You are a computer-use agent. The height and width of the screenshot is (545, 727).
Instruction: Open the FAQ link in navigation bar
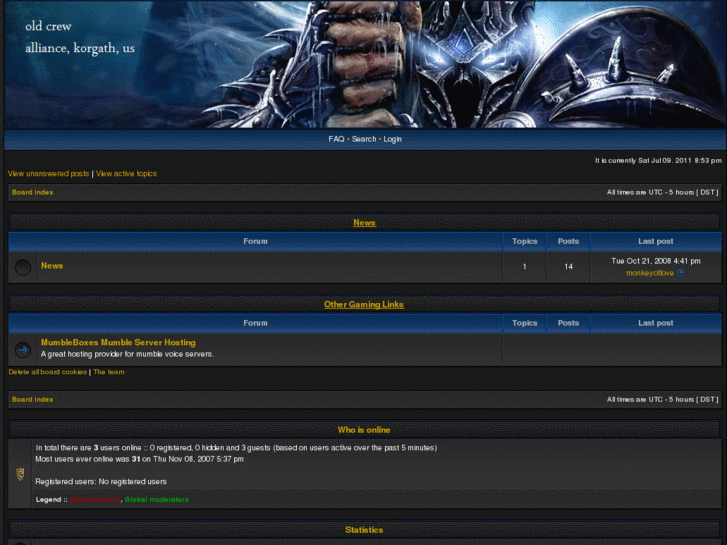[336, 139]
